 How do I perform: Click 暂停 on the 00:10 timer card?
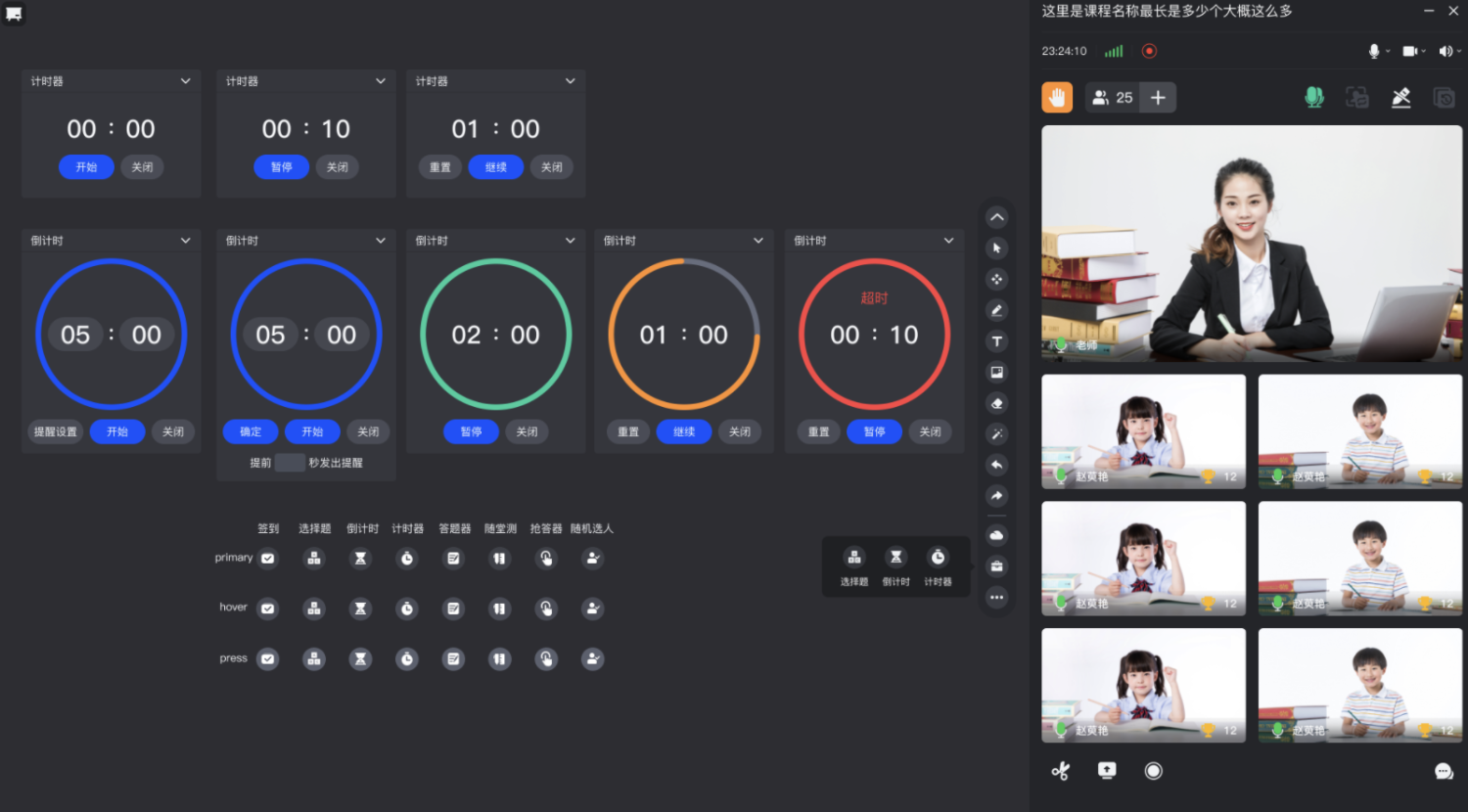282,167
